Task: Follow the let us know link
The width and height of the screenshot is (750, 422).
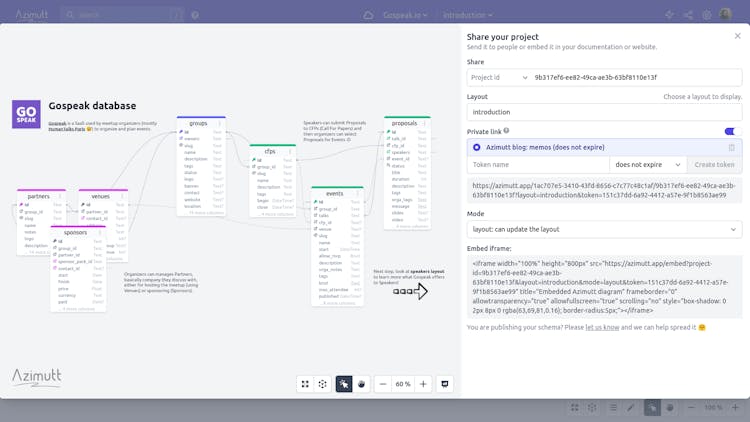Action: tap(602, 327)
